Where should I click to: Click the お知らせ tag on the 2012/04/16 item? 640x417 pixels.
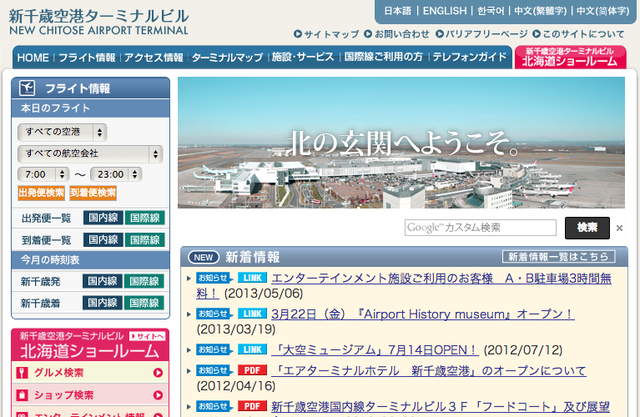(x=214, y=370)
